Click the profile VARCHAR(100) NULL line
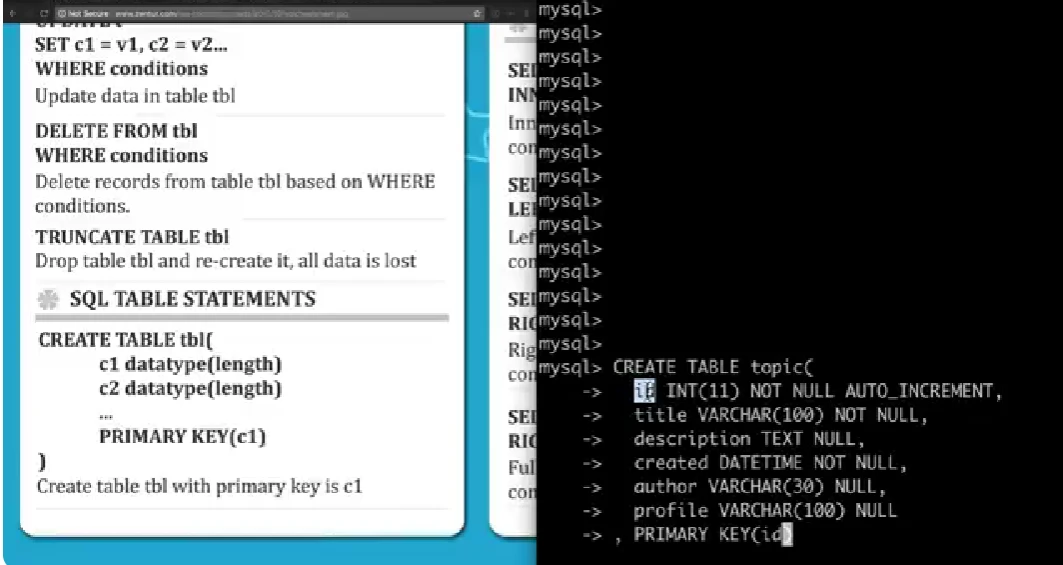Viewport: 1063px width, 565px height. [x=765, y=511]
